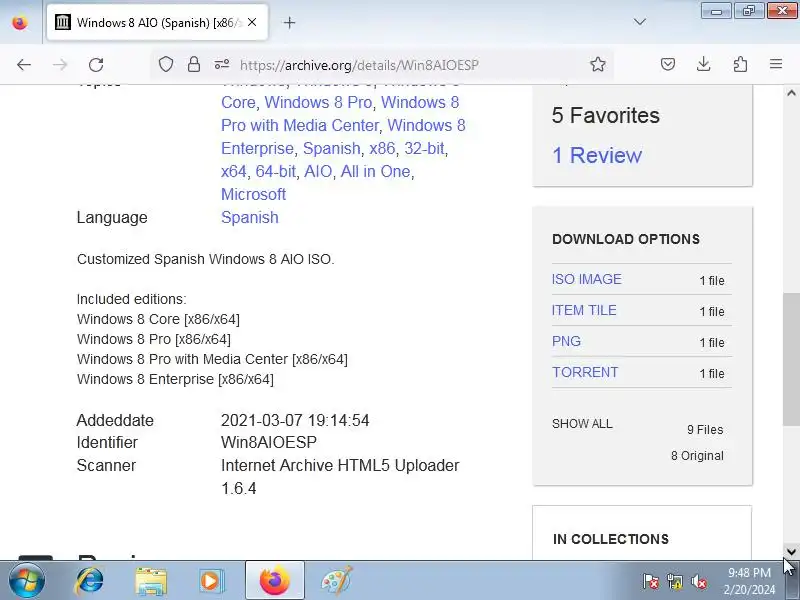The height and width of the screenshot is (600, 800).
Task: Open Firefox View pinned icon
Action: [x=20, y=22]
